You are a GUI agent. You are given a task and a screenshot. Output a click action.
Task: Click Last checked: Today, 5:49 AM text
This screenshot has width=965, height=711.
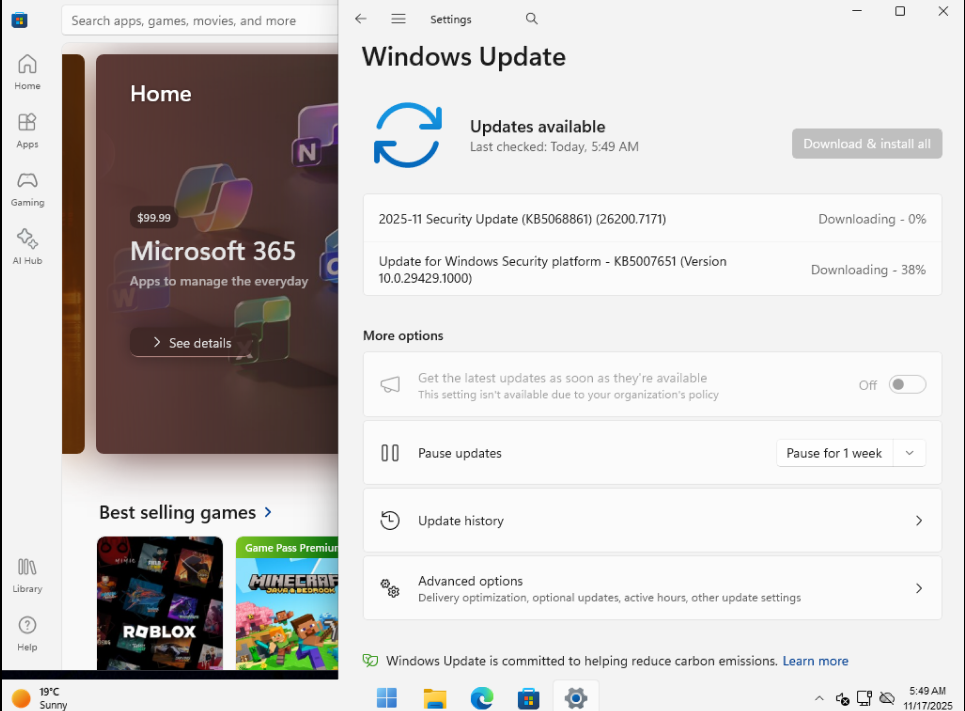[554, 147]
